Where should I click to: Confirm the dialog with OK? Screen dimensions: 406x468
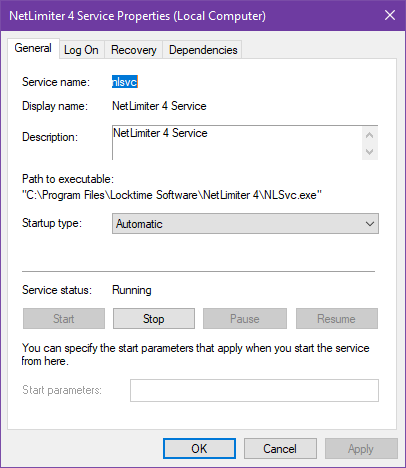point(199,449)
